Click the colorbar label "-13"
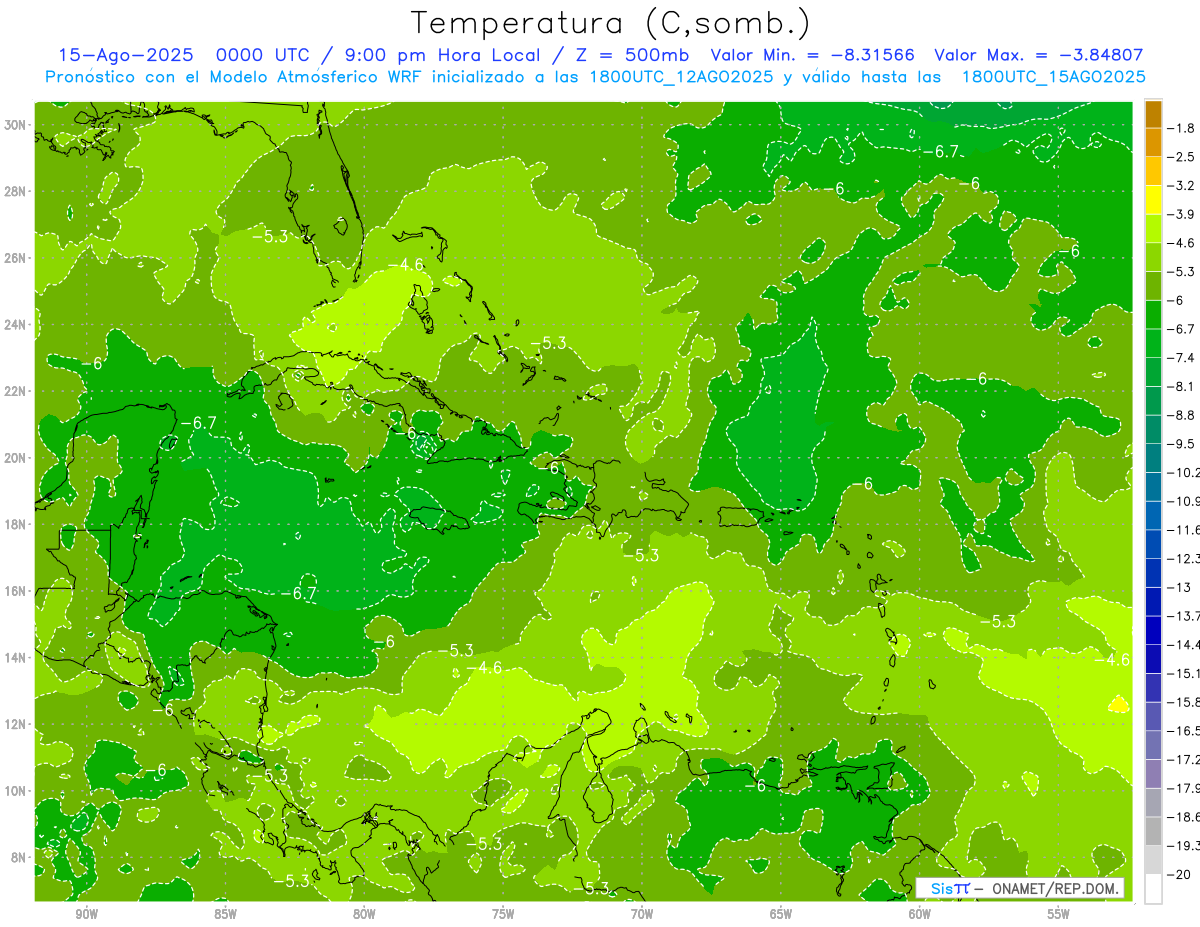Image resolution: width=1200 pixels, height=927 pixels. [x=1179, y=587]
